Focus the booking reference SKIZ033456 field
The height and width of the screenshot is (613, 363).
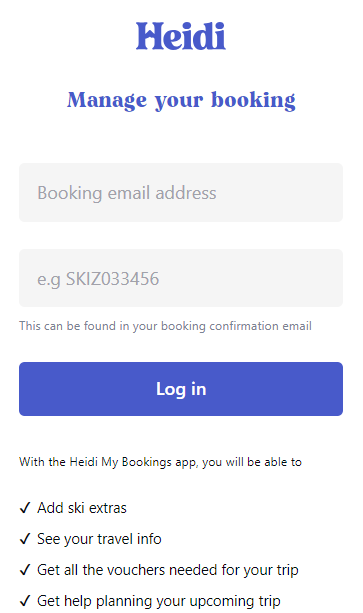181,278
